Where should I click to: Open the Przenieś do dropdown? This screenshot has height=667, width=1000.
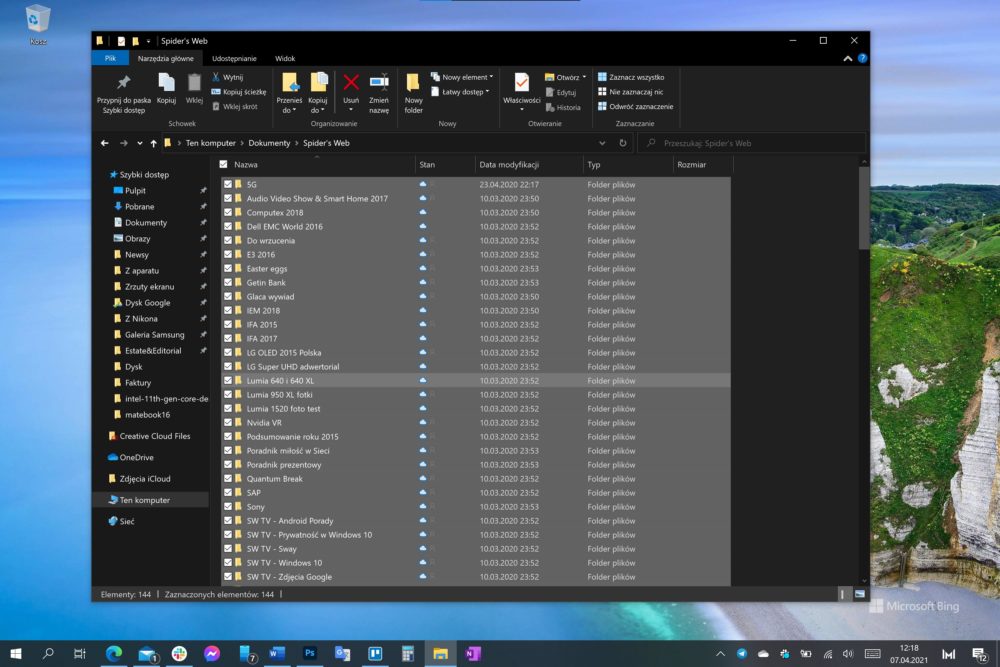pos(289,105)
